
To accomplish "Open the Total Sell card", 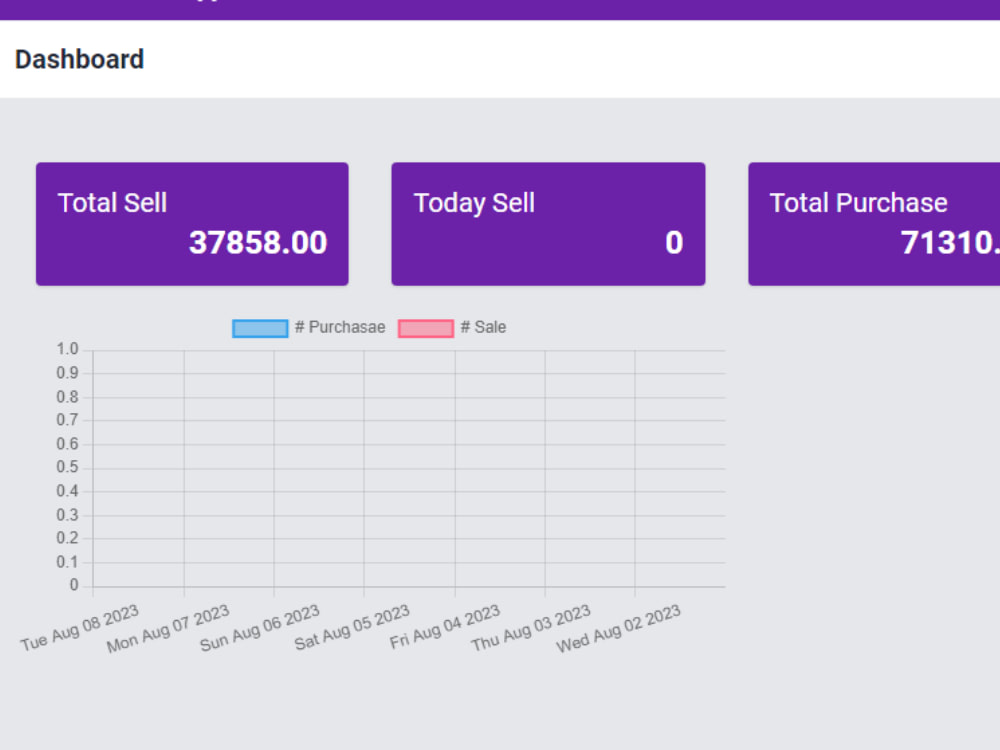I will 192,224.
